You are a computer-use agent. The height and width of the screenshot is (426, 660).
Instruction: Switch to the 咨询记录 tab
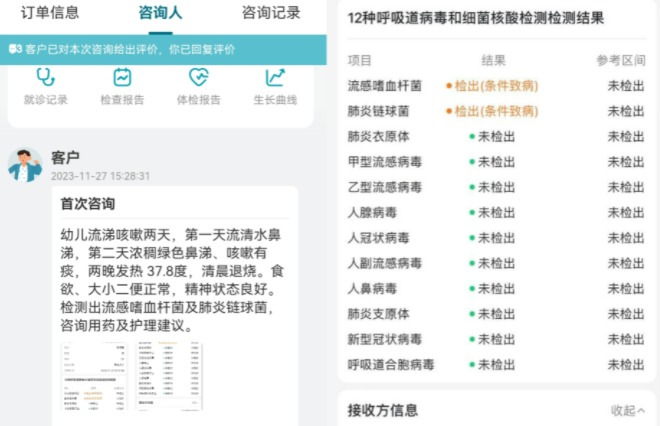[x=271, y=13]
